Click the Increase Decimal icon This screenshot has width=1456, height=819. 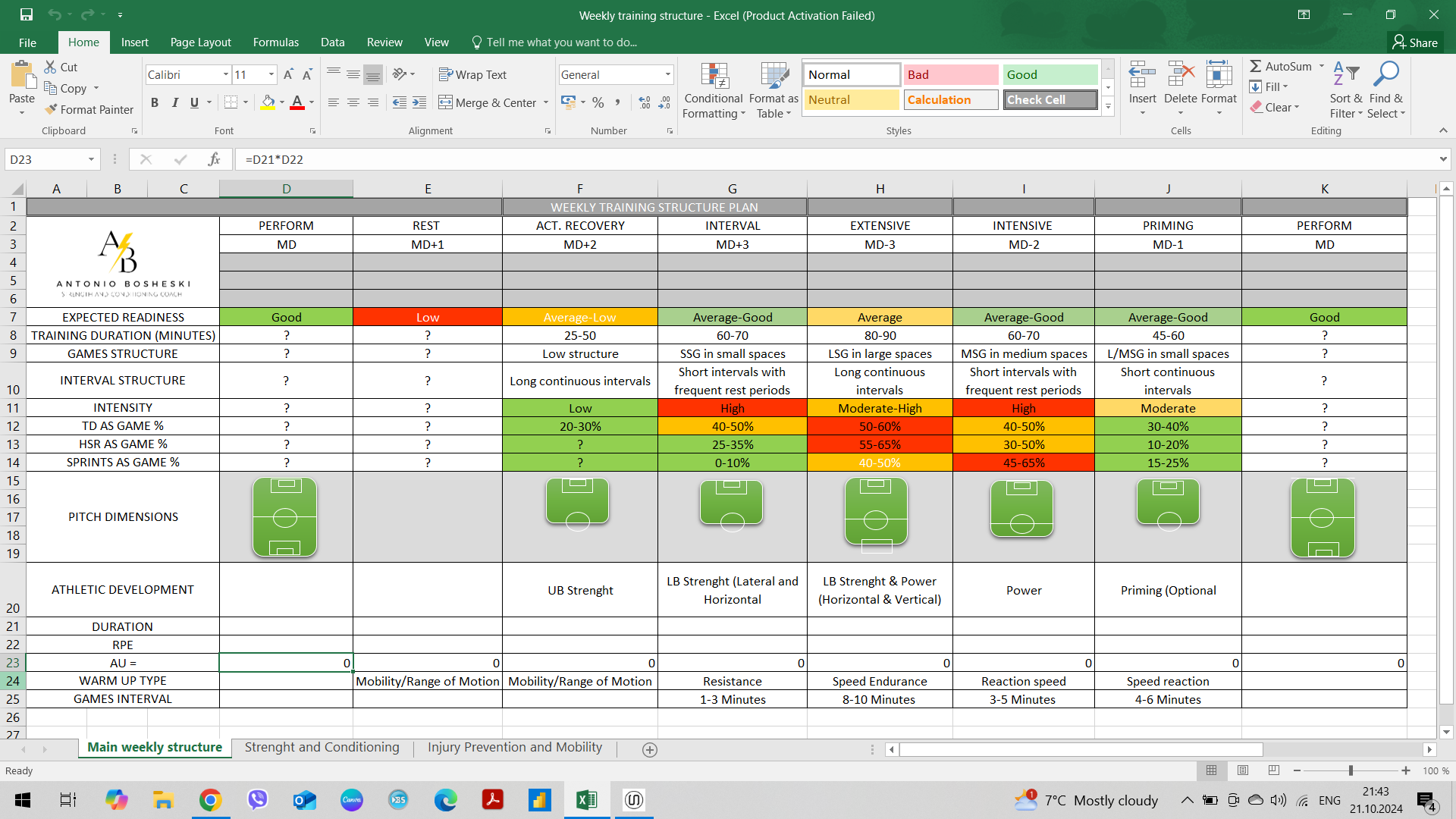645,102
